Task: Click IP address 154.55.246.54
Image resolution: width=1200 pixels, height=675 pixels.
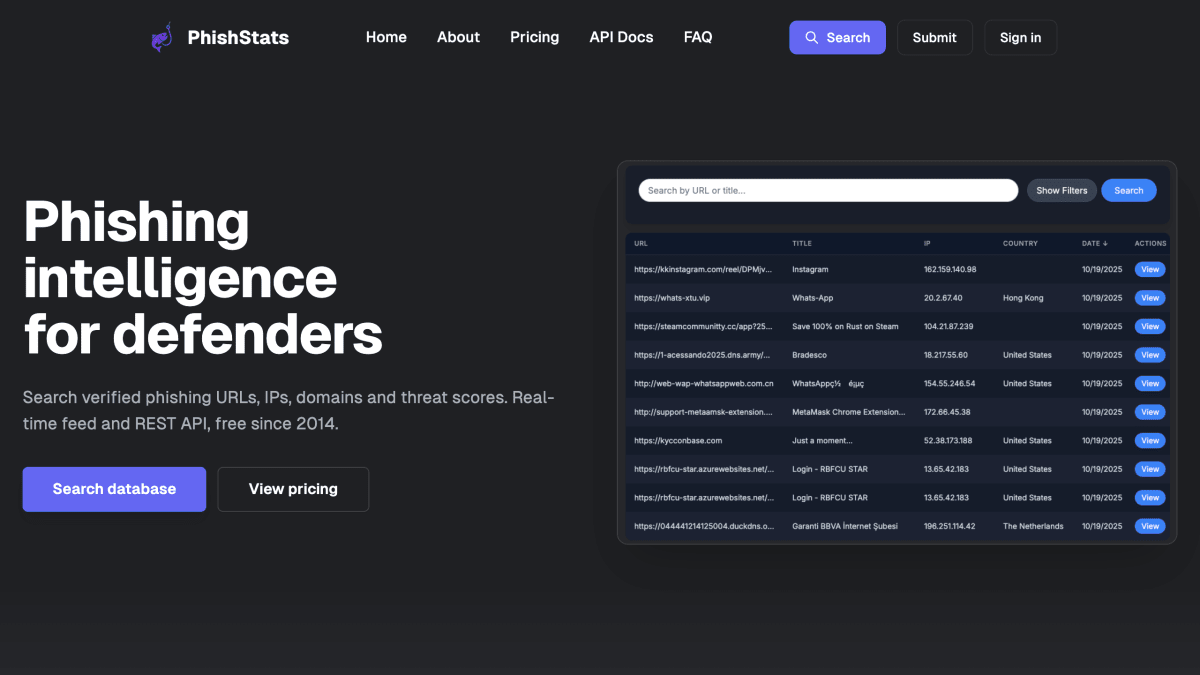Action: click(x=949, y=383)
